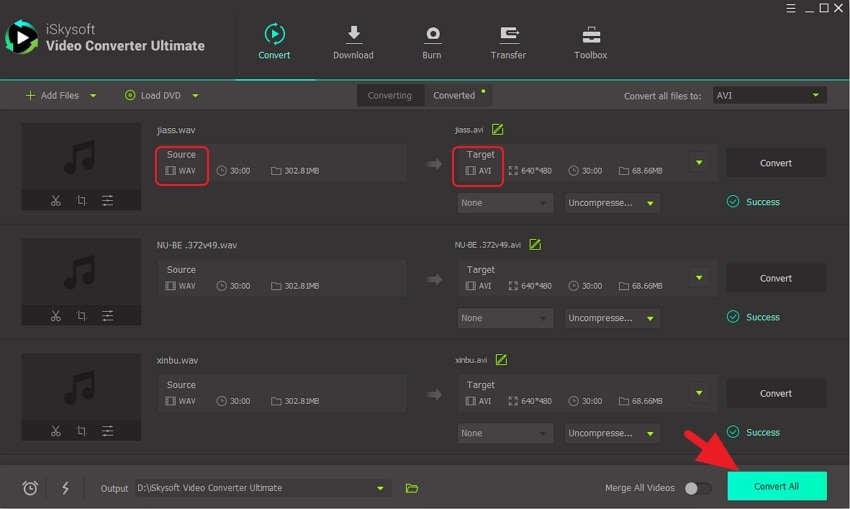Click the high speed lightning icon

[65, 488]
